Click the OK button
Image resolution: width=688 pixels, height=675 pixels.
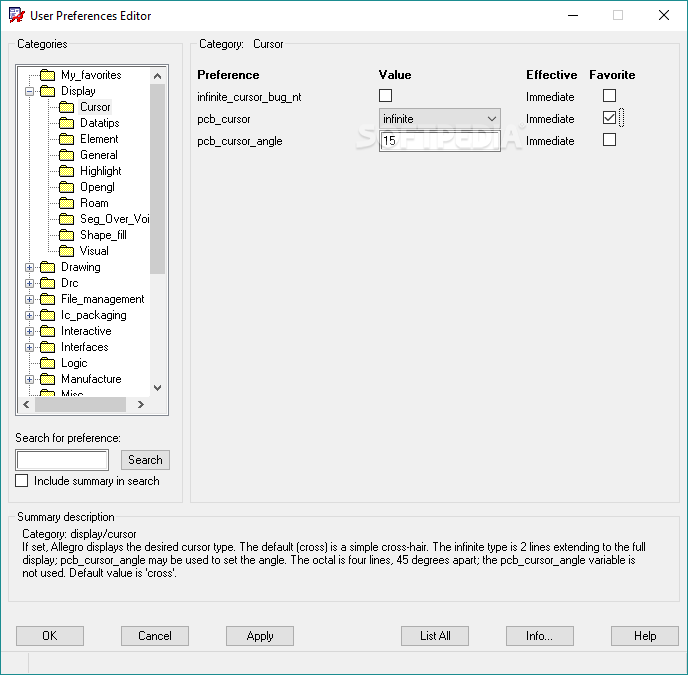50,636
